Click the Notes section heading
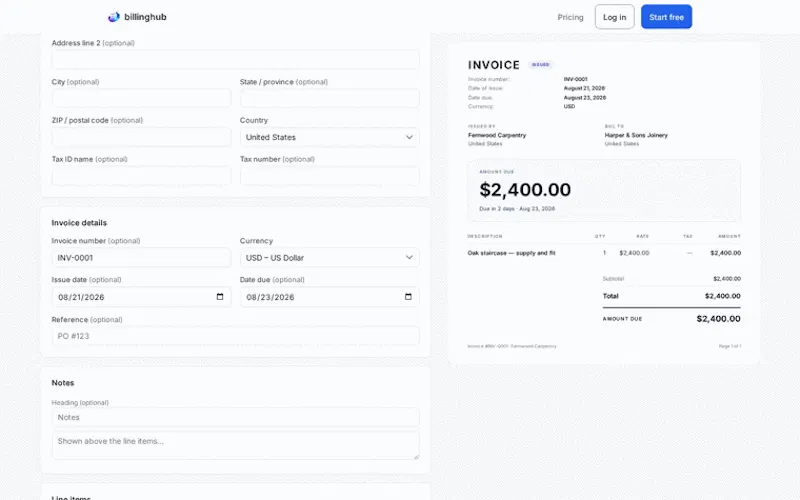The height and width of the screenshot is (500, 800). tap(63, 383)
